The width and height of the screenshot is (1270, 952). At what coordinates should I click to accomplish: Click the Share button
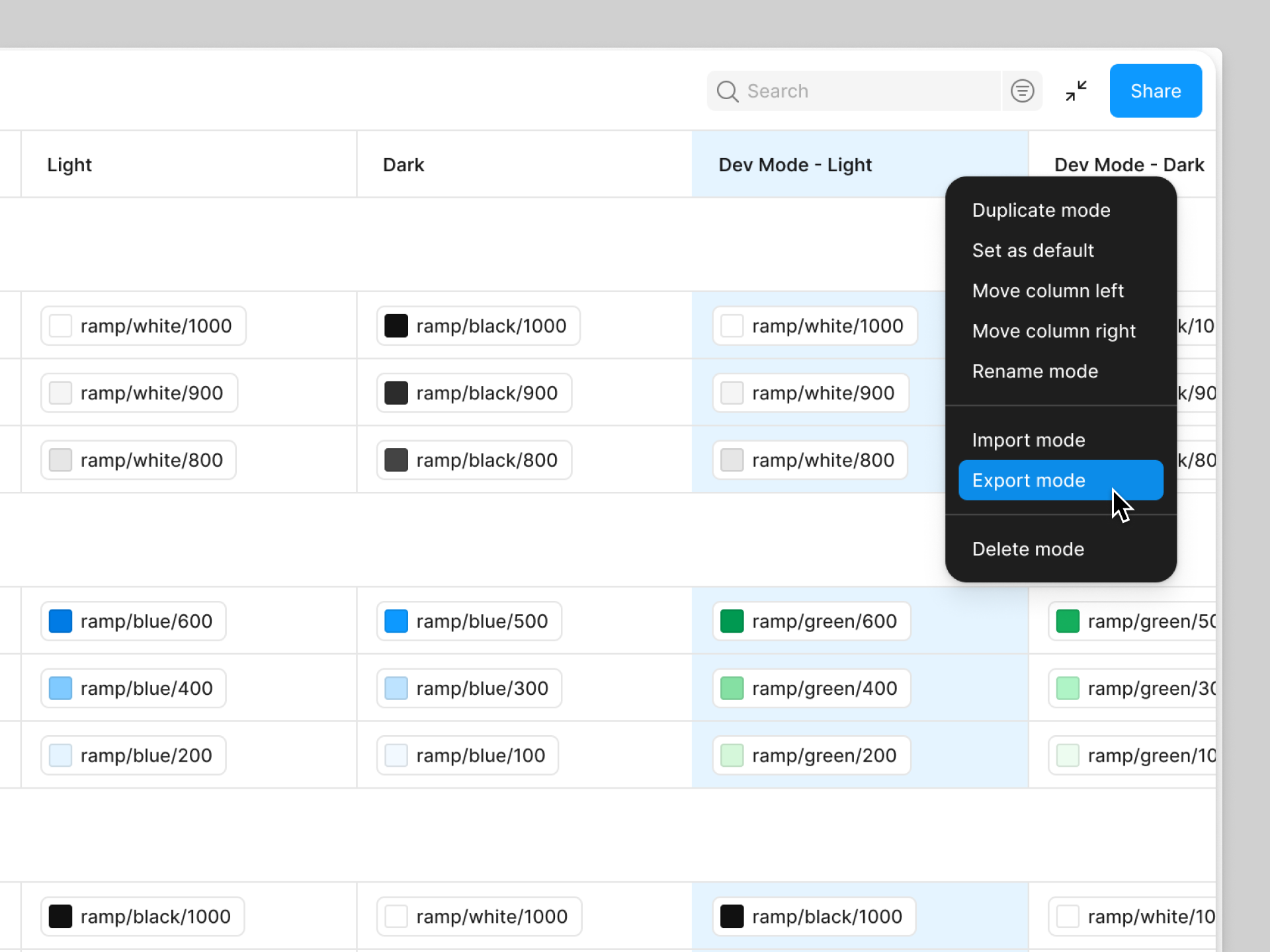(1155, 91)
